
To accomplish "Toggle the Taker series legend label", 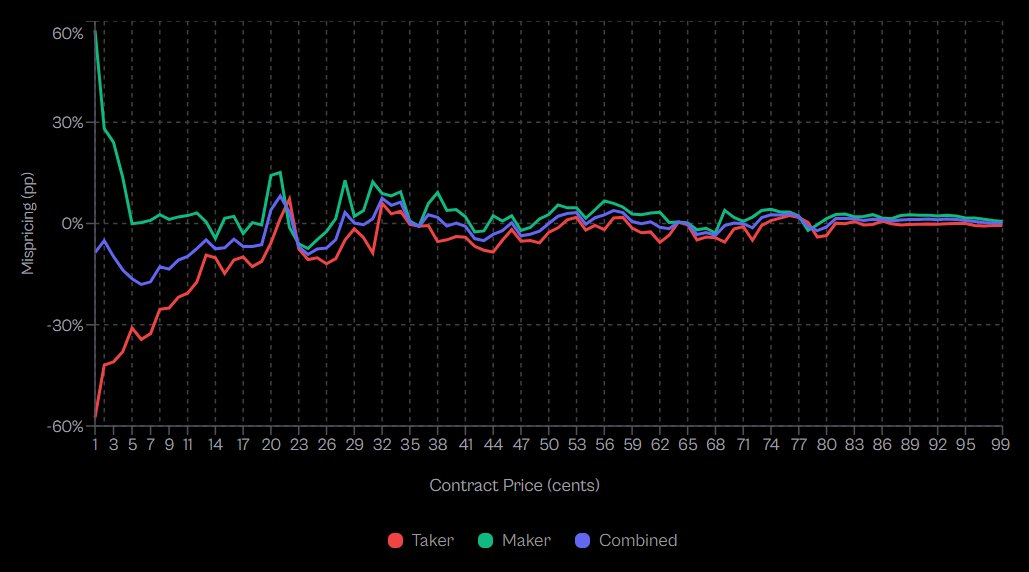I will 432,541.
